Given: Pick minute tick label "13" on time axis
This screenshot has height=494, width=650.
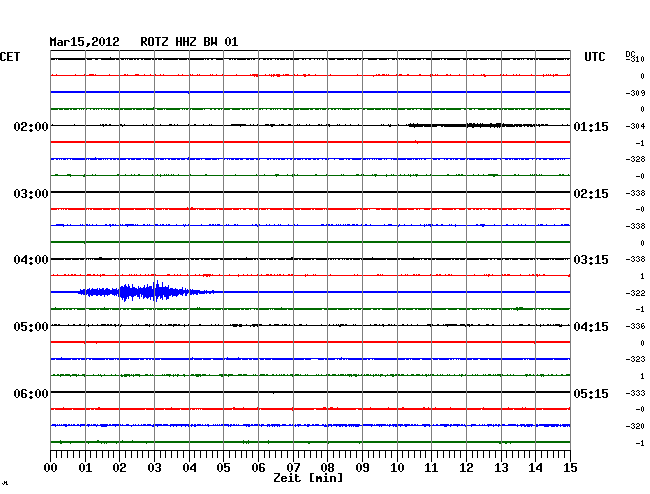Looking at the screenshot, I should click(501, 467).
